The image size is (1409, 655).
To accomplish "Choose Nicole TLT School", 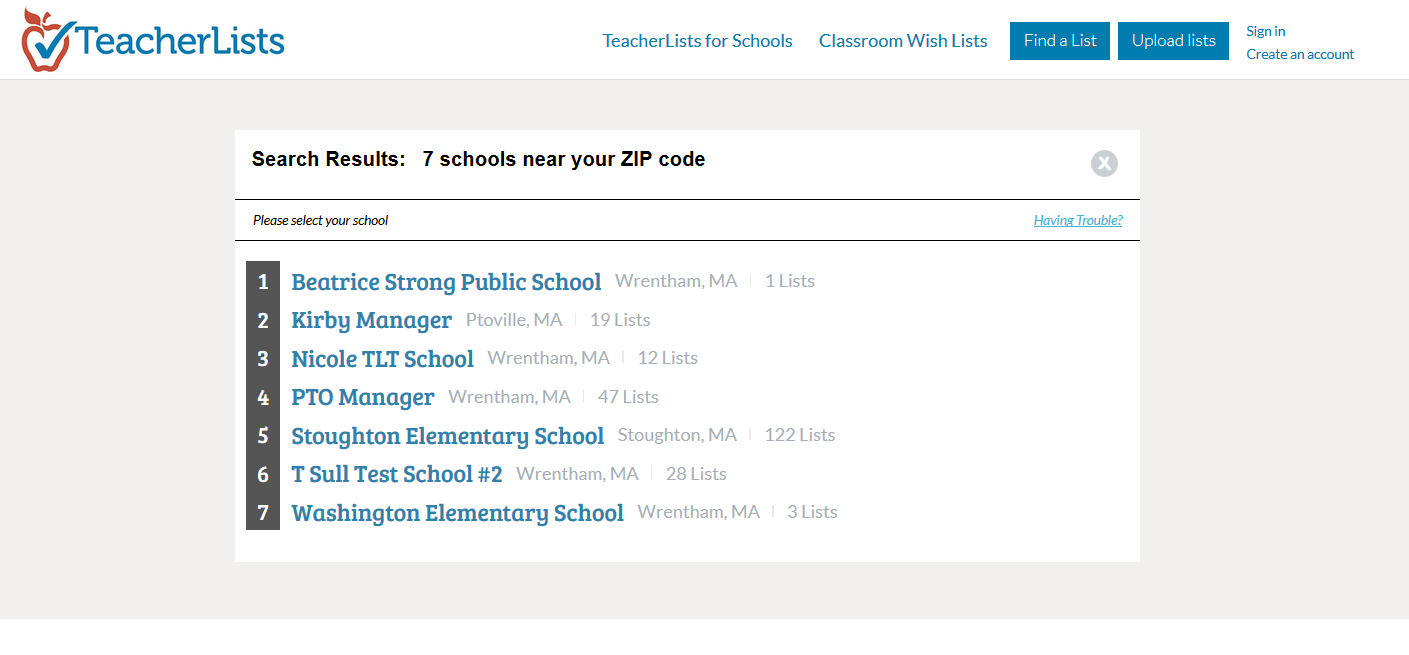I will tap(382, 359).
